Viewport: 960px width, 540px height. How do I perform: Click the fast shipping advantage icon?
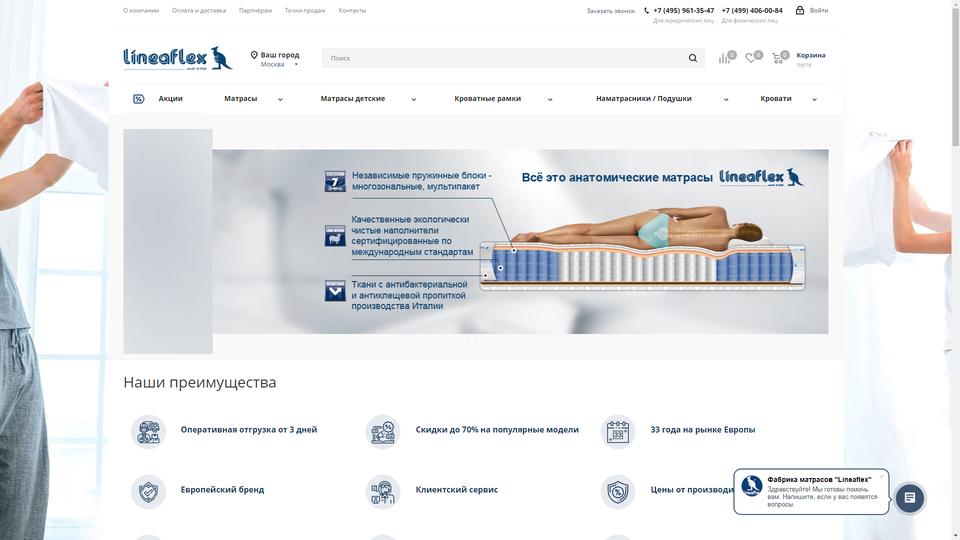148,432
